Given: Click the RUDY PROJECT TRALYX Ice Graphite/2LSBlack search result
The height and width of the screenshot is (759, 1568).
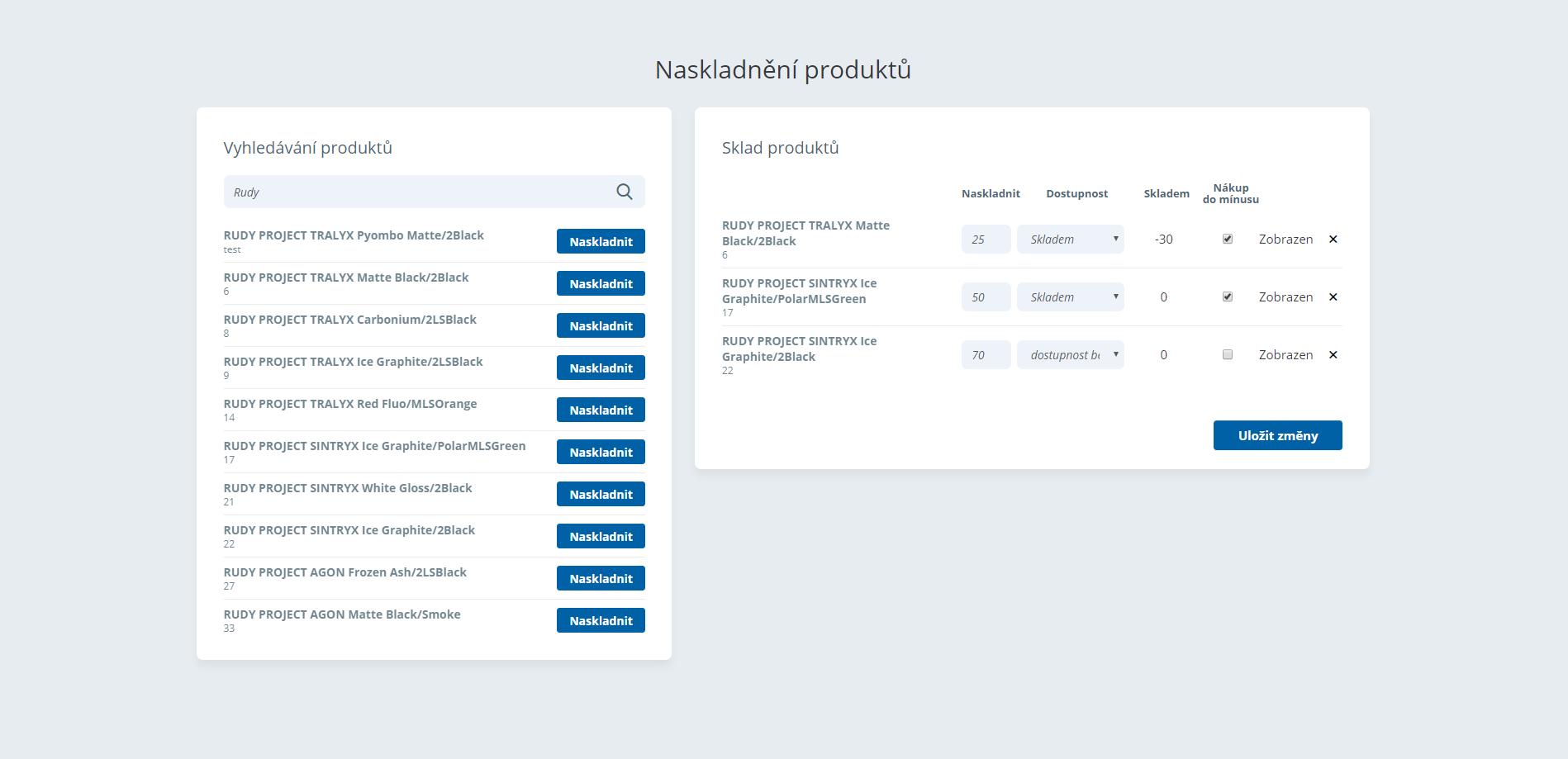Looking at the screenshot, I should (353, 362).
